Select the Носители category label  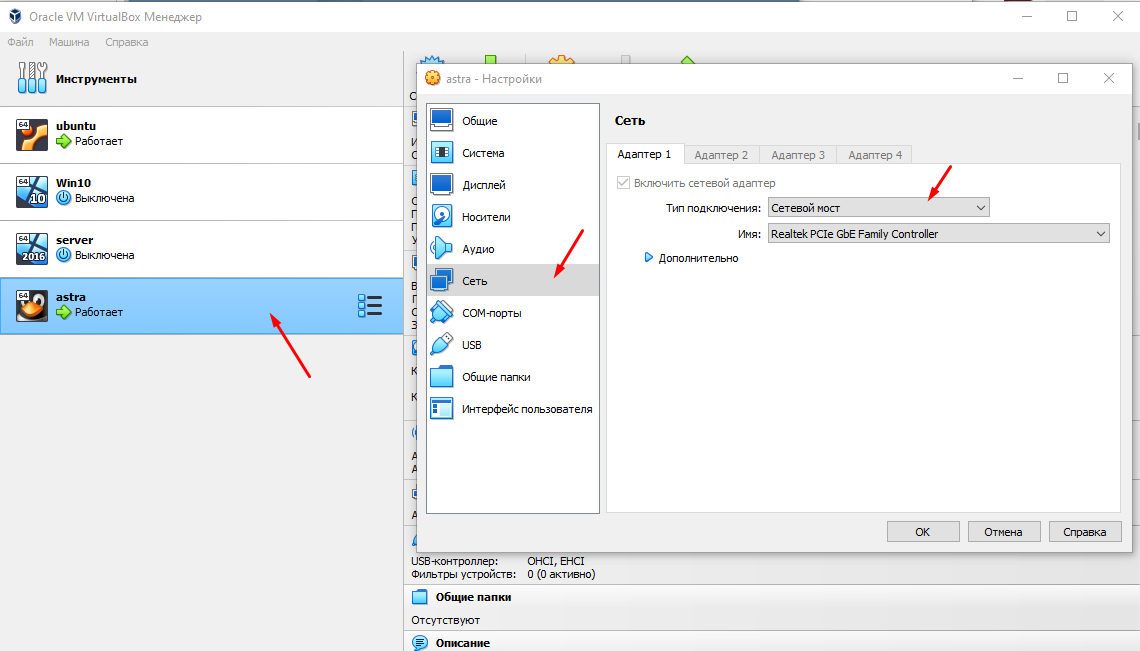click(x=486, y=217)
